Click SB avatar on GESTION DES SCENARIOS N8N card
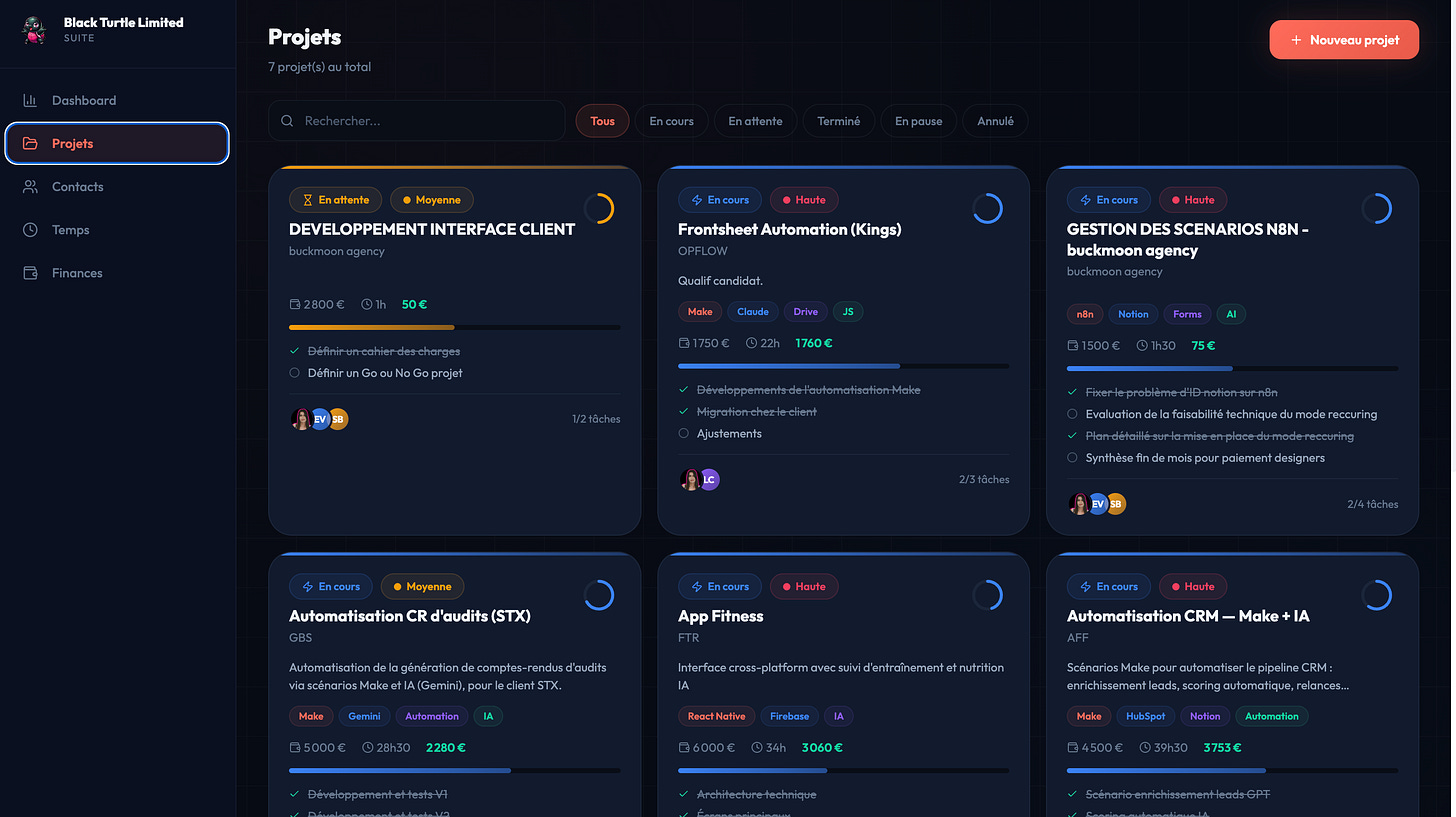Screen dimensions: 1456x817 coord(1116,504)
